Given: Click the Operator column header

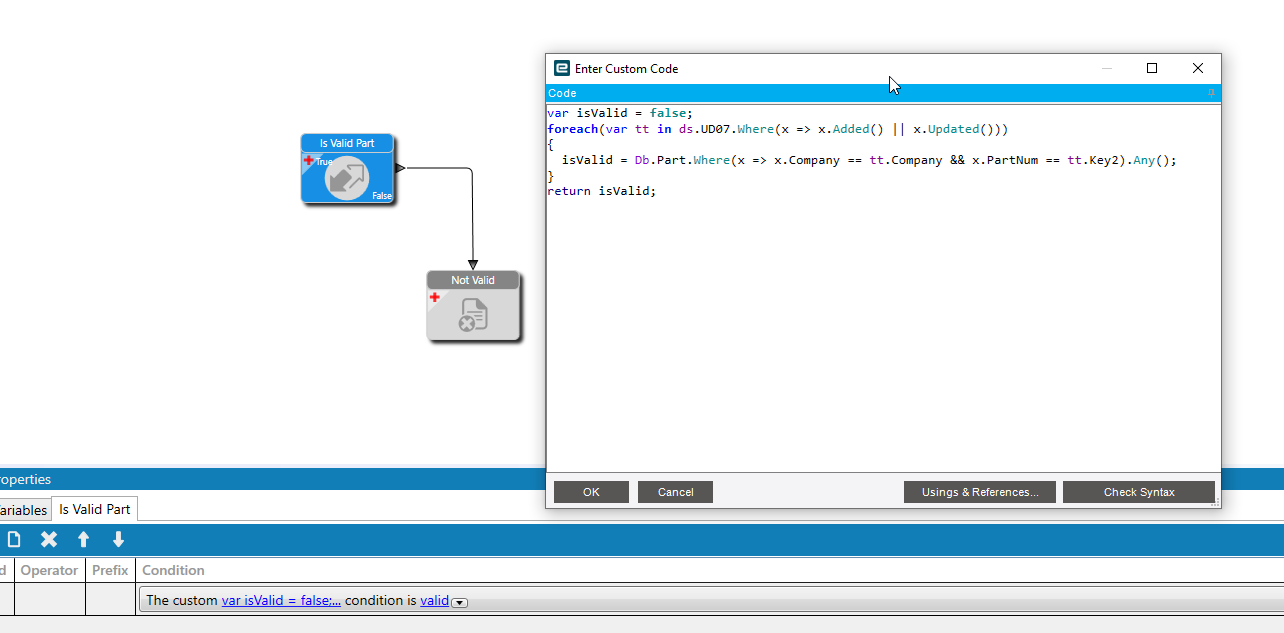Looking at the screenshot, I should pos(49,570).
